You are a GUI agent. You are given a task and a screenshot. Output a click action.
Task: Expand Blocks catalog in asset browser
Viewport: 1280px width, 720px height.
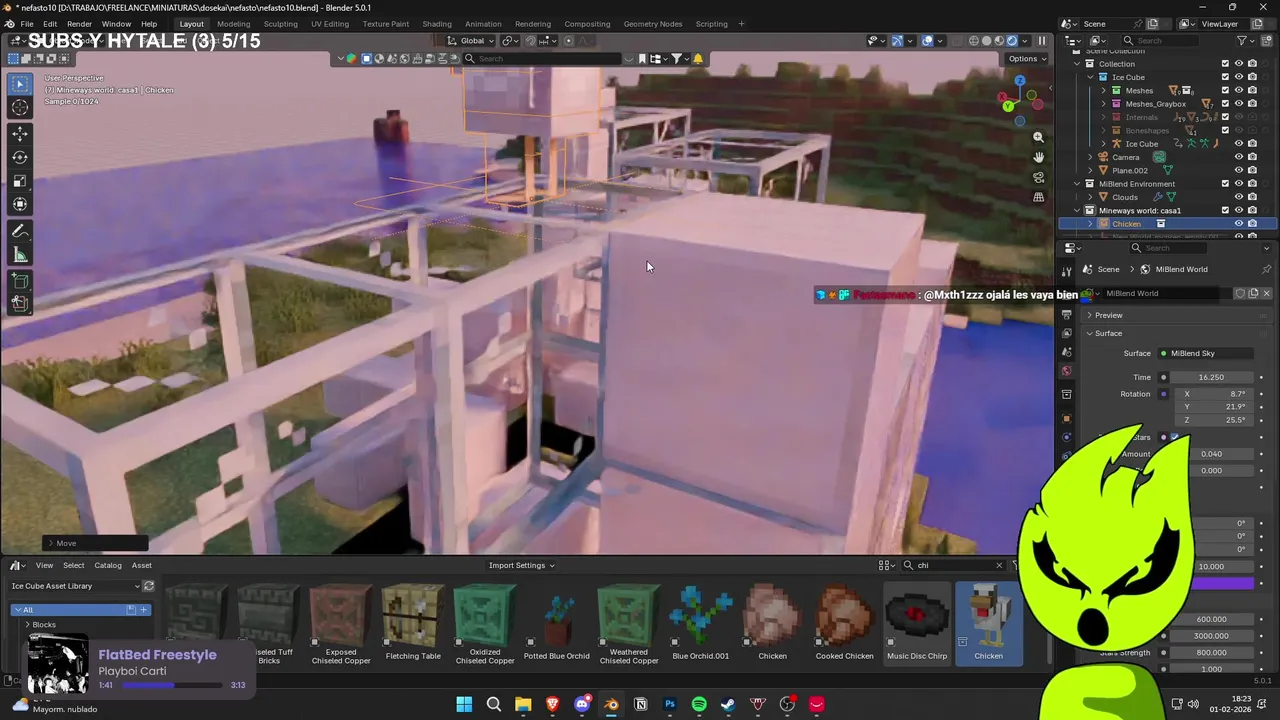click(27, 625)
